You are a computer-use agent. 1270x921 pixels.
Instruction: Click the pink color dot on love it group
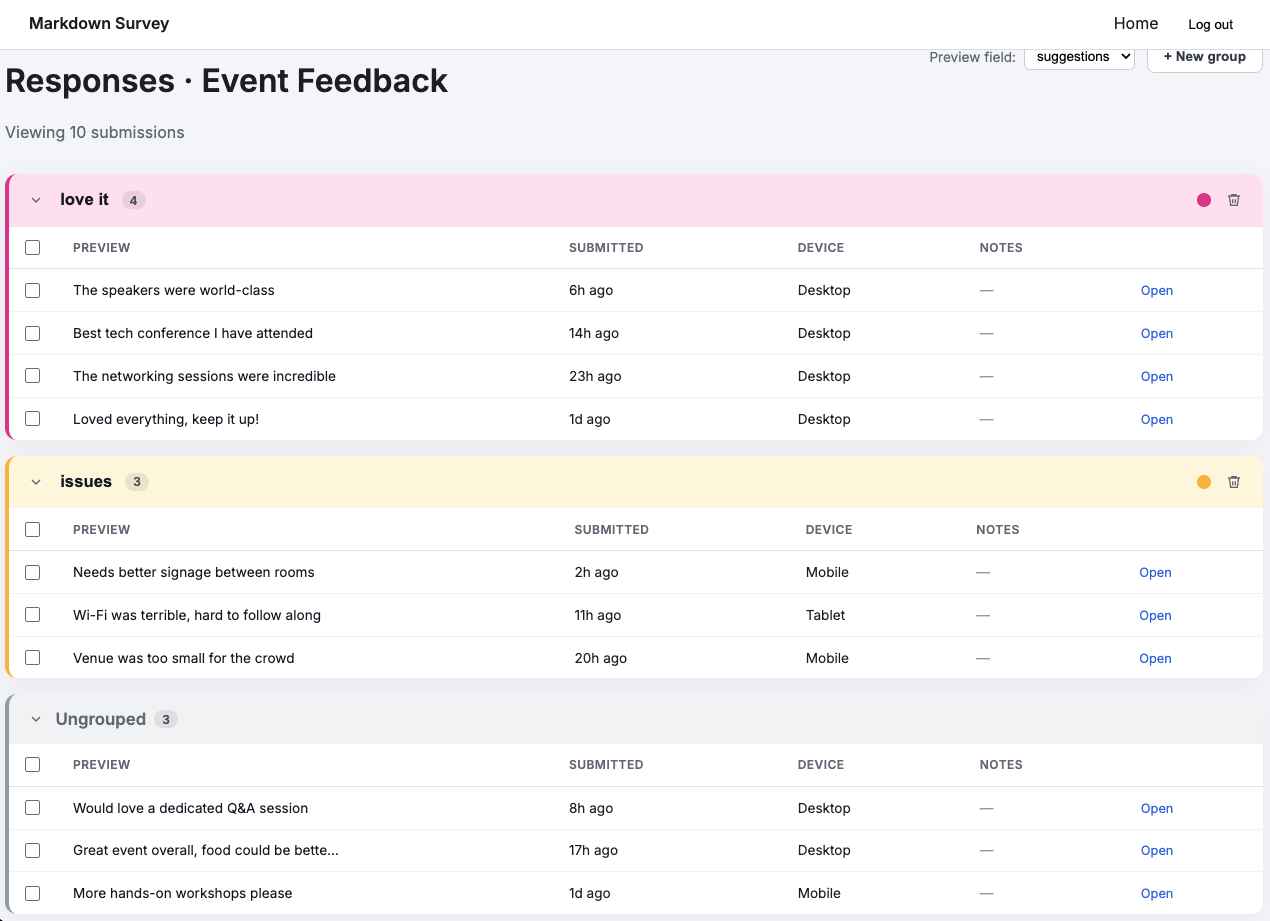click(1203, 199)
